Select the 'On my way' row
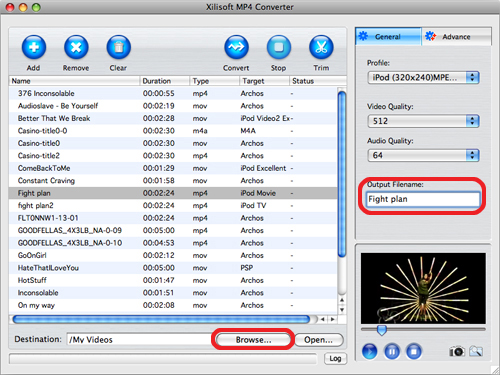500x375 pixels. click(x=173, y=305)
